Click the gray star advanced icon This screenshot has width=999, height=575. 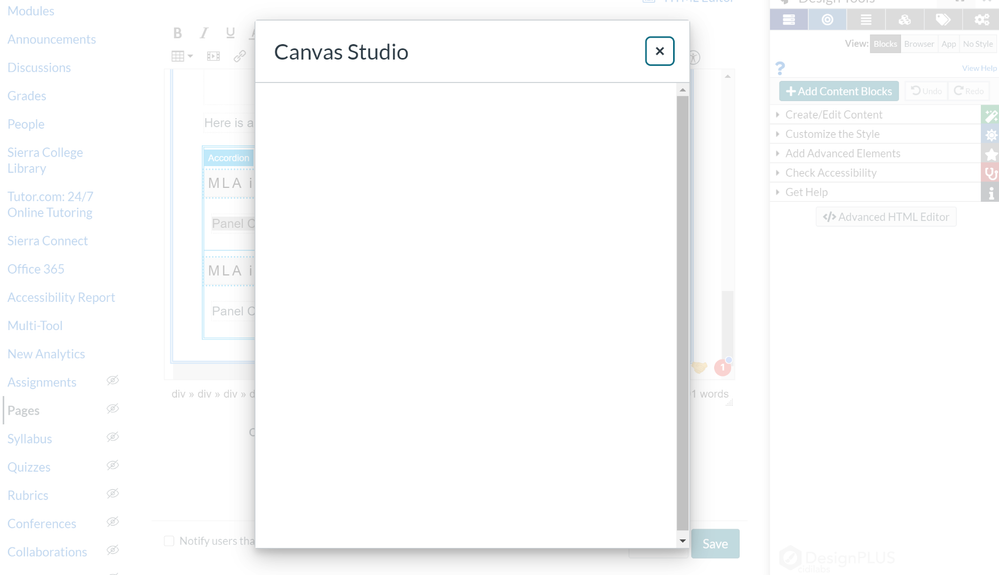pyautogui.click(x=990, y=154)
